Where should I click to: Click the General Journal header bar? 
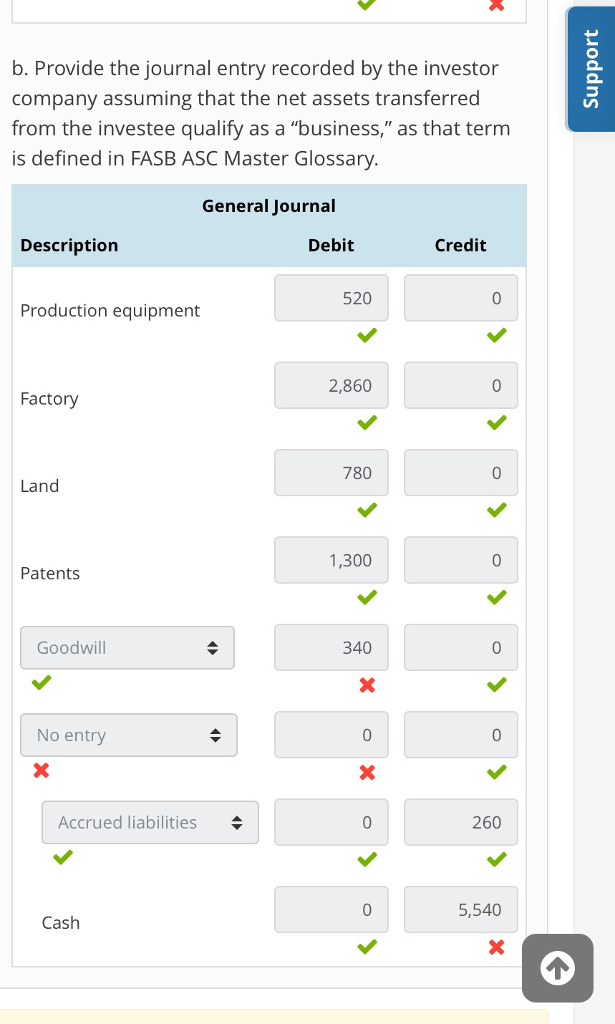click(x=268, y=206)
